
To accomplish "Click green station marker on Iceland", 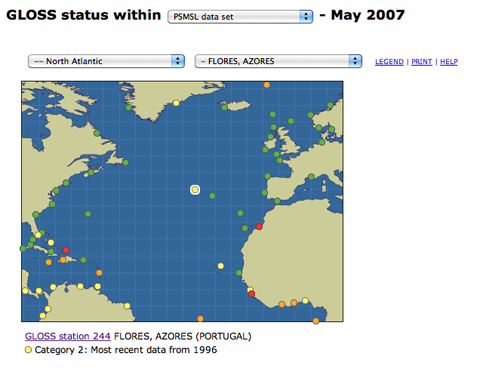I will tap(224, 107).
